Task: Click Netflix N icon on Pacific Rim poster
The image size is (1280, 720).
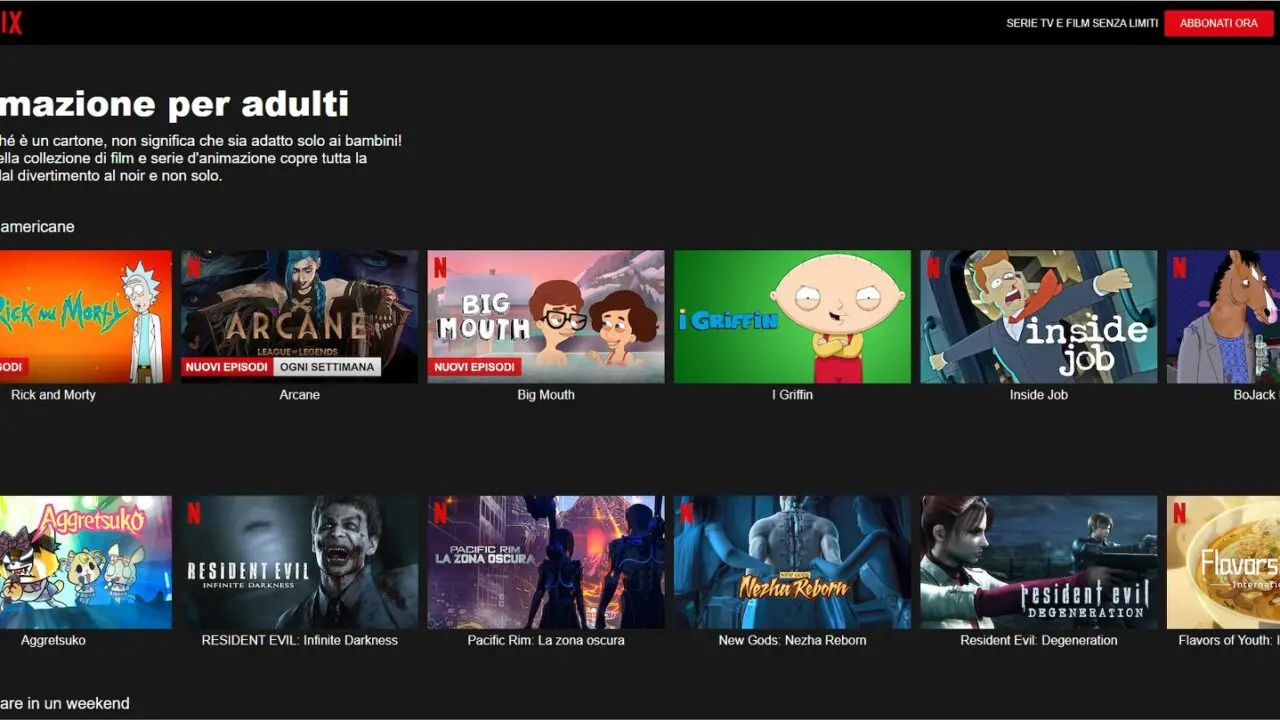Action: point(440,514)
